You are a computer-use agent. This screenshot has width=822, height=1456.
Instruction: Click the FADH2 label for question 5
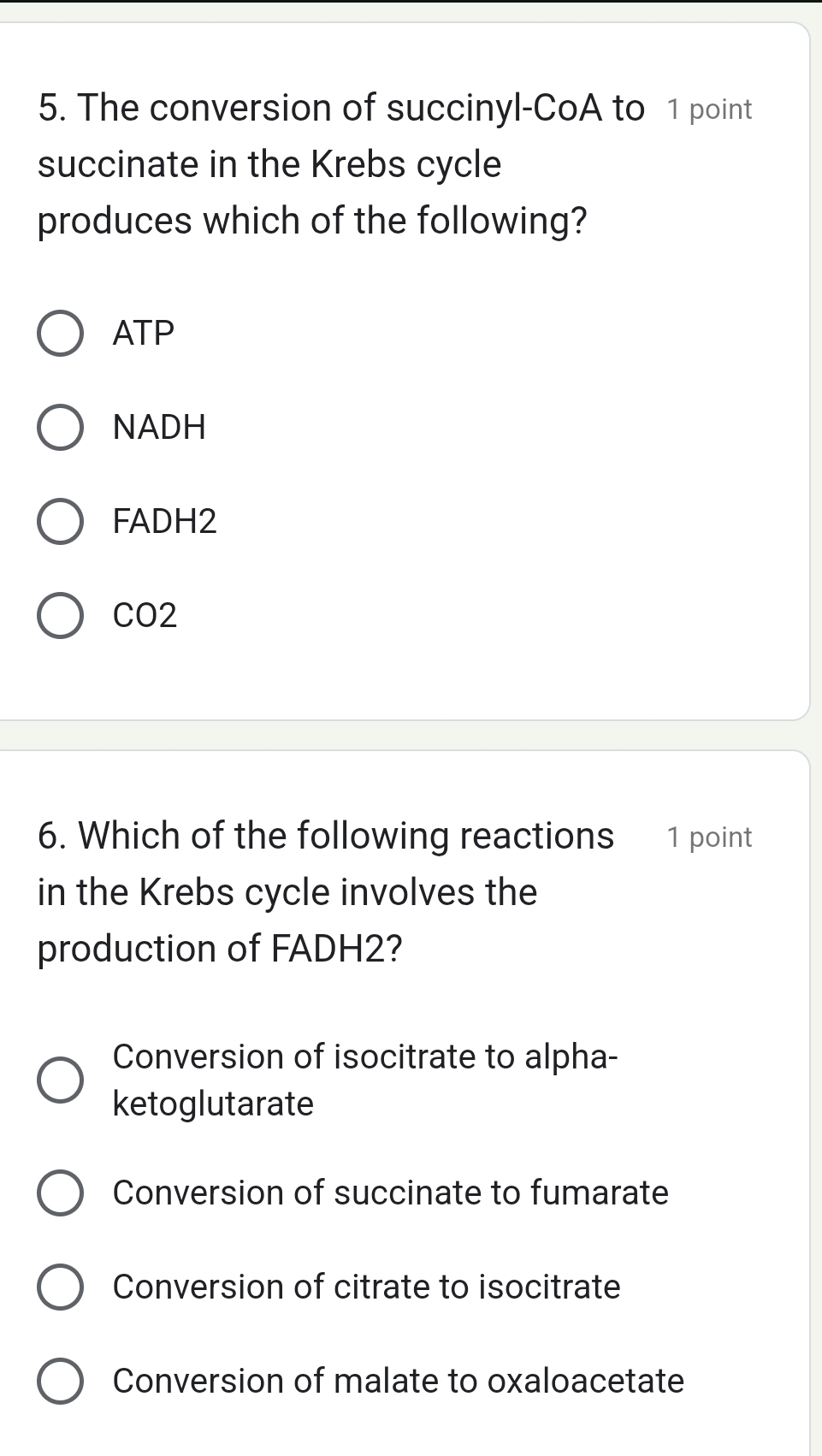(165, 522)
